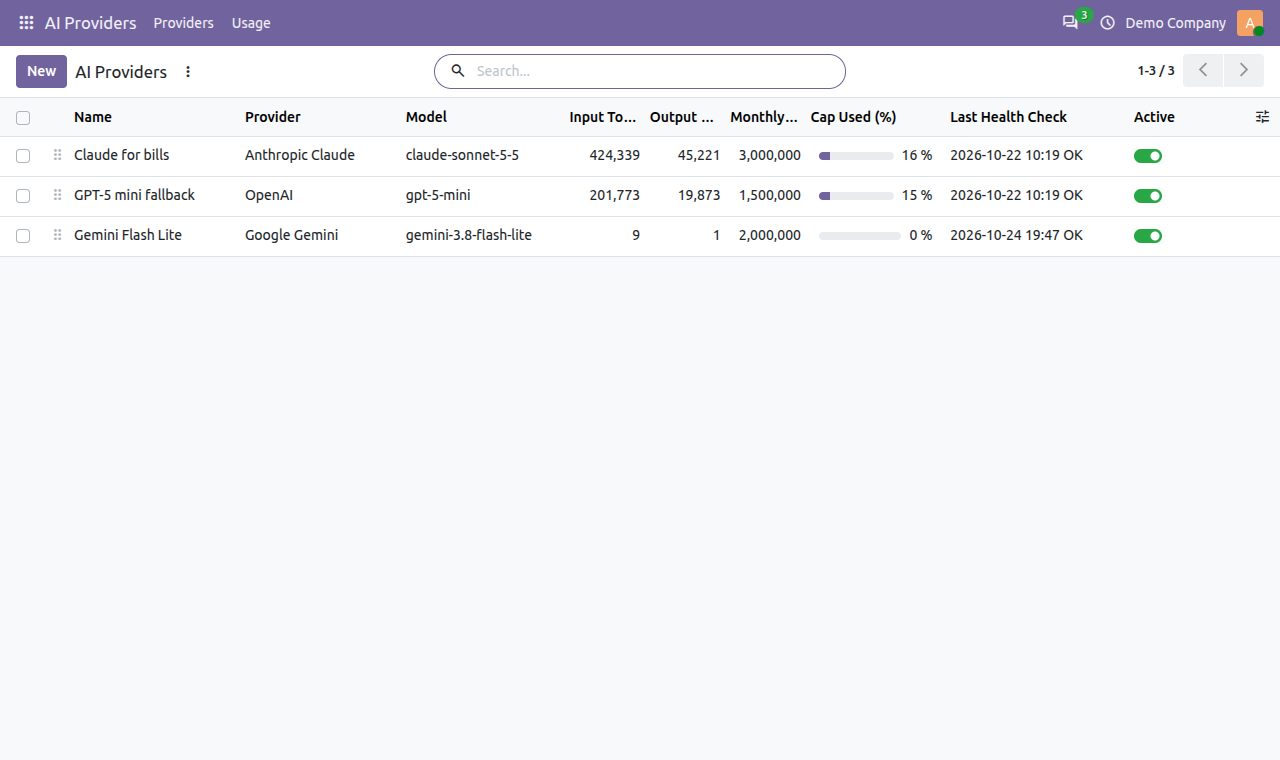Screen dimensions: 1280x760
Task: Open optional columns settings icon
Action: click(1263, 117)
